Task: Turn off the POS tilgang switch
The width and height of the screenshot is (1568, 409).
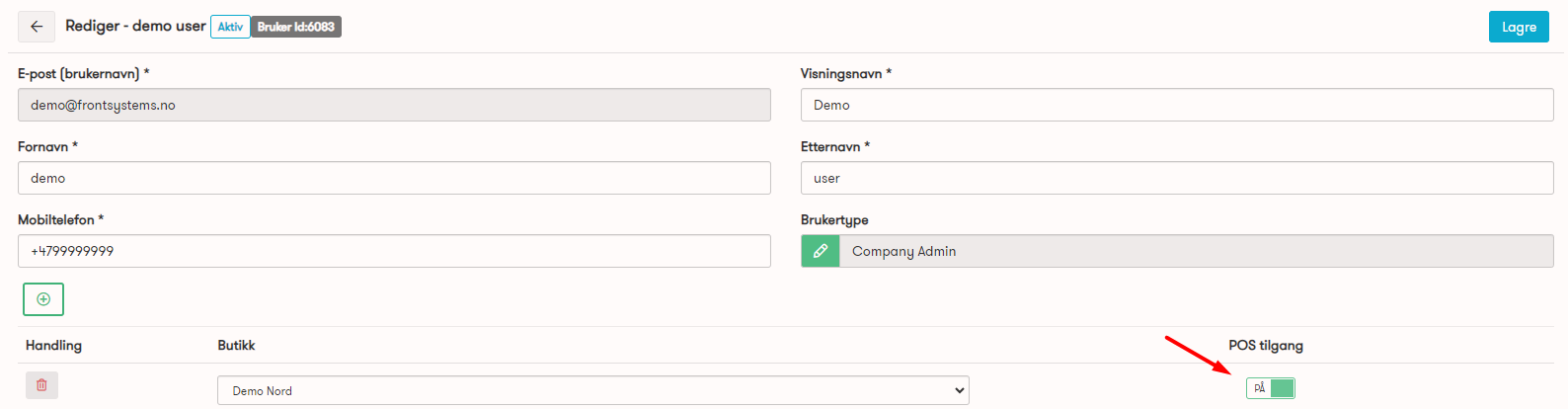Action: [x=1270, y=388]
